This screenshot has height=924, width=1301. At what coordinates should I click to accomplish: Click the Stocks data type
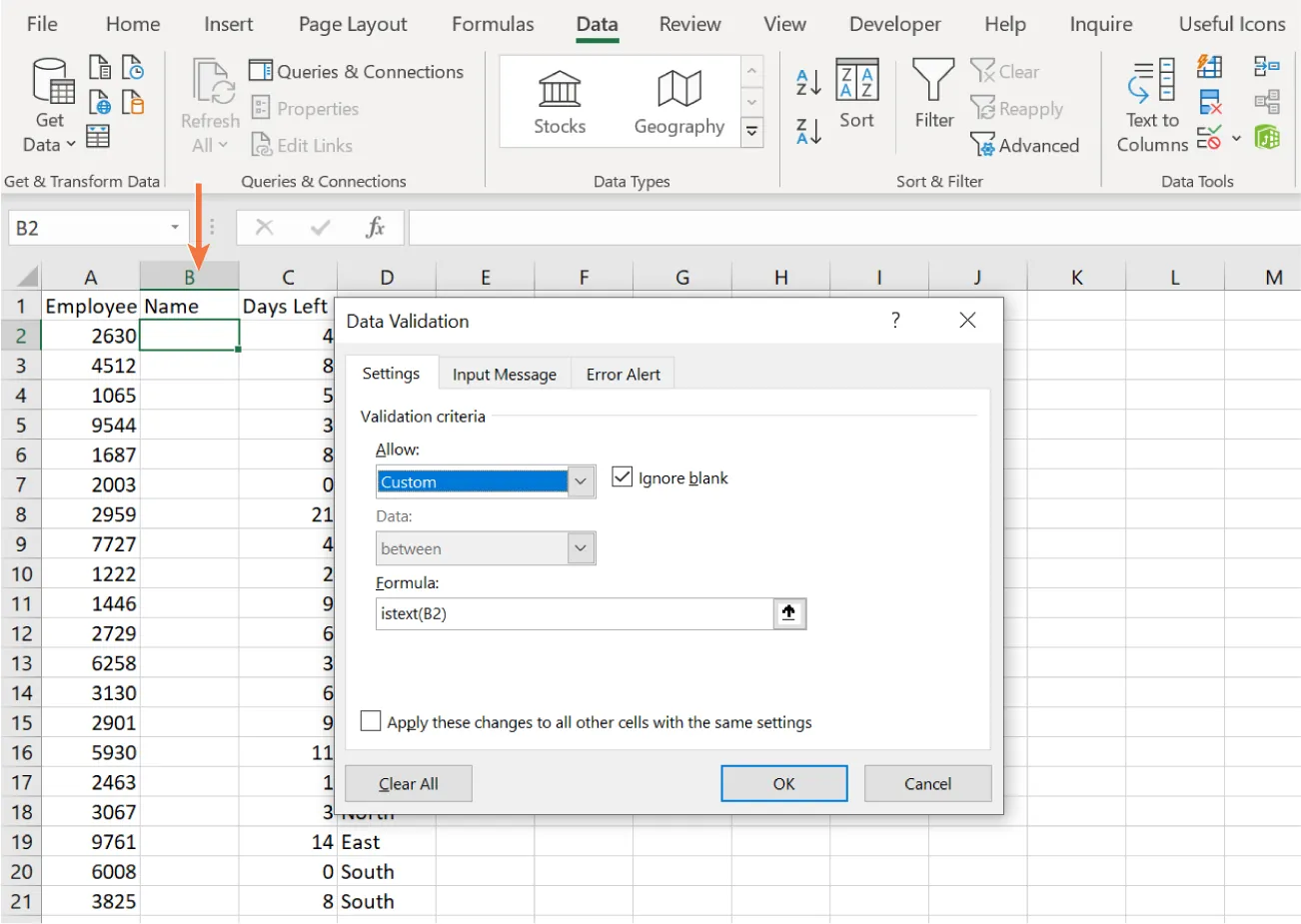tap(559, 100)
